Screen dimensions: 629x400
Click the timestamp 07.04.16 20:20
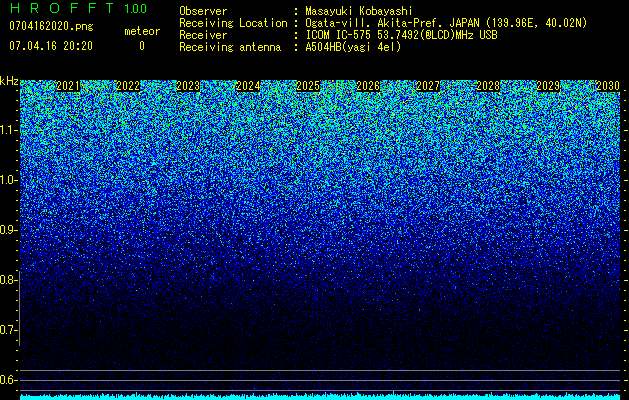click(x=51, y=46)
